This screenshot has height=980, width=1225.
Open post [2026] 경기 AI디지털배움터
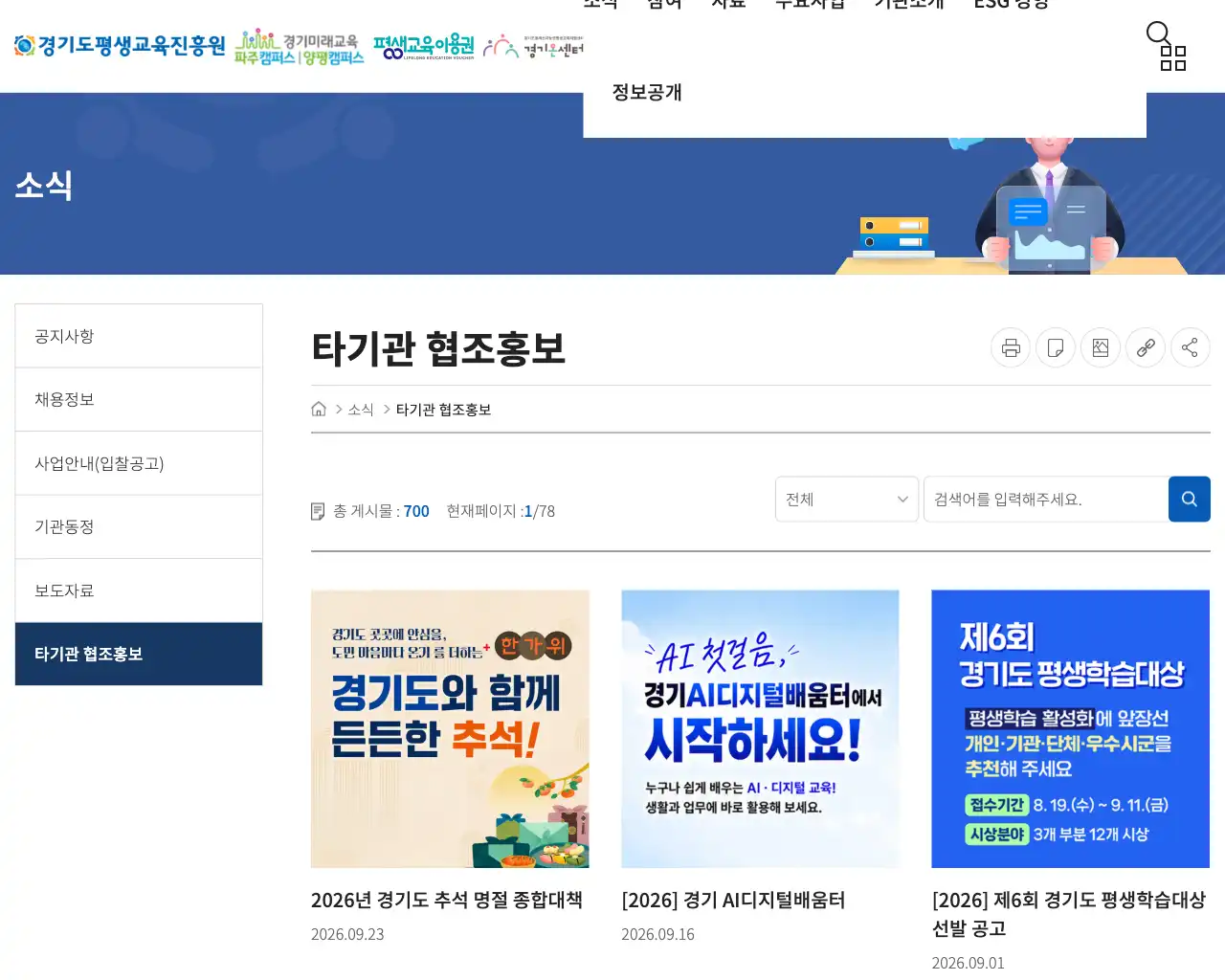(x=733, y=900)
